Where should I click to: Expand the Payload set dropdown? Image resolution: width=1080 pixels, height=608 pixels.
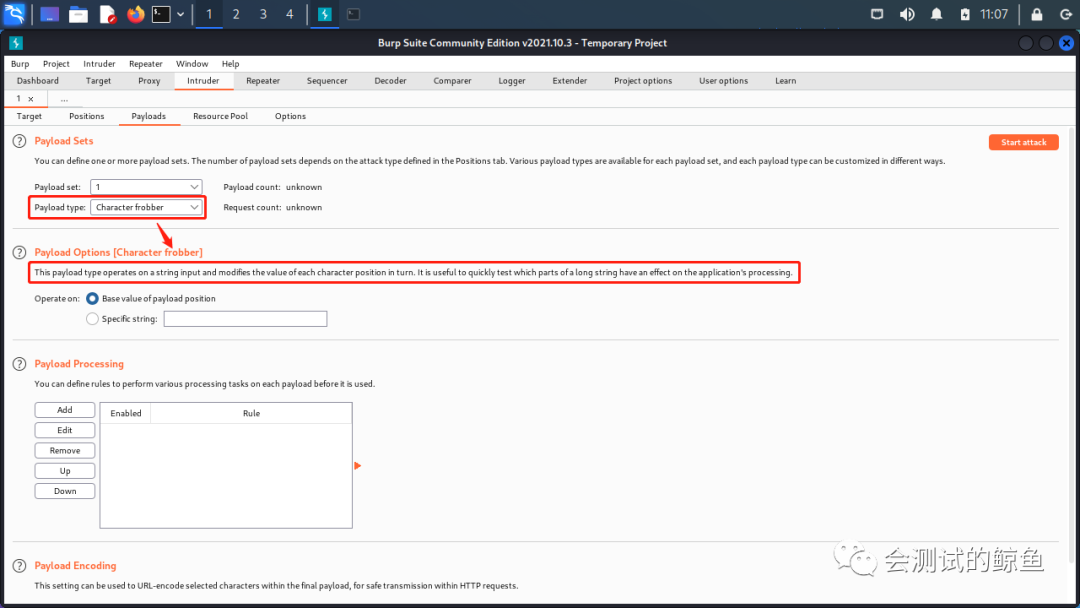146,187
